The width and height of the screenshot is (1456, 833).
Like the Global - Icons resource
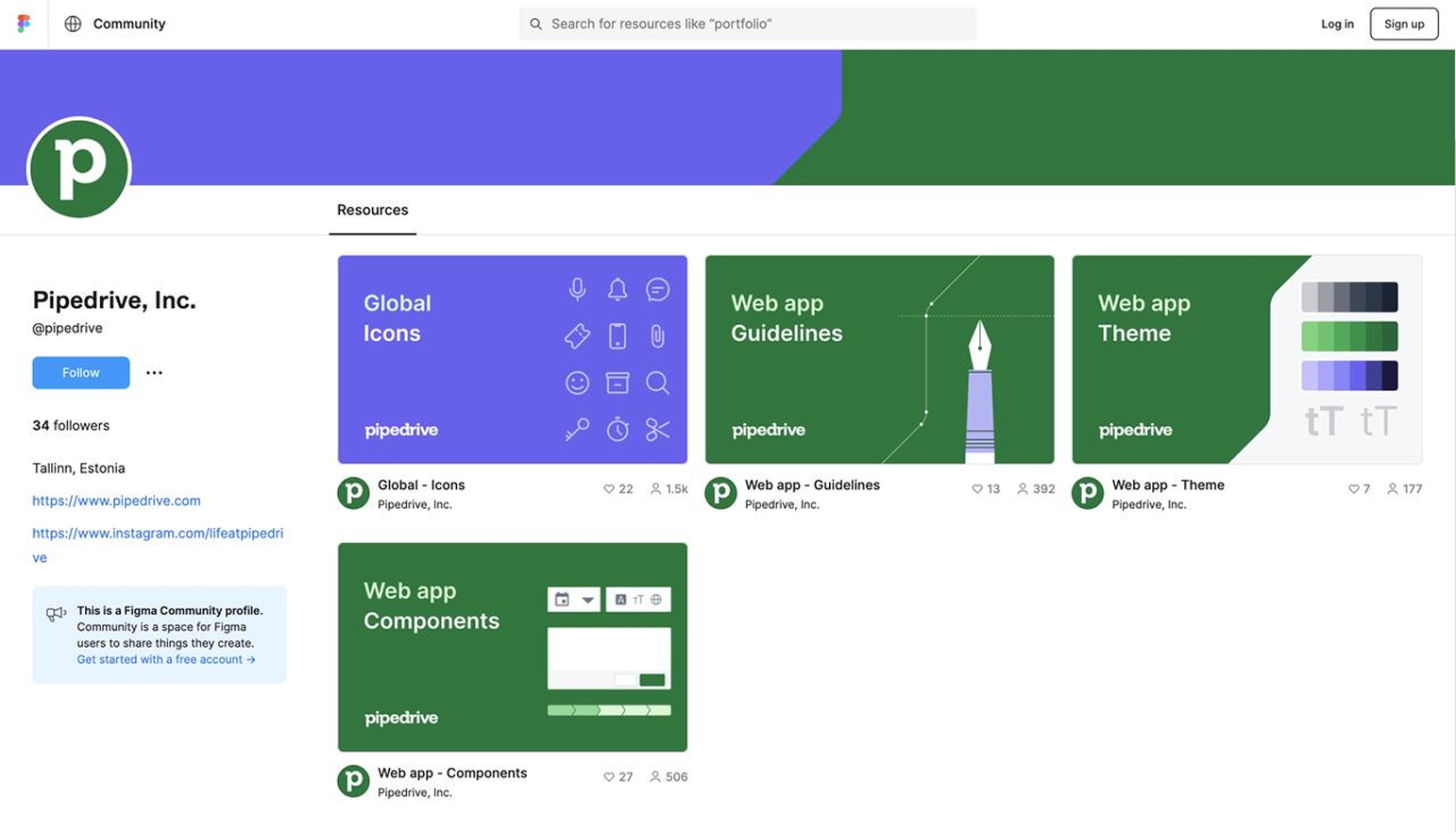609,489
